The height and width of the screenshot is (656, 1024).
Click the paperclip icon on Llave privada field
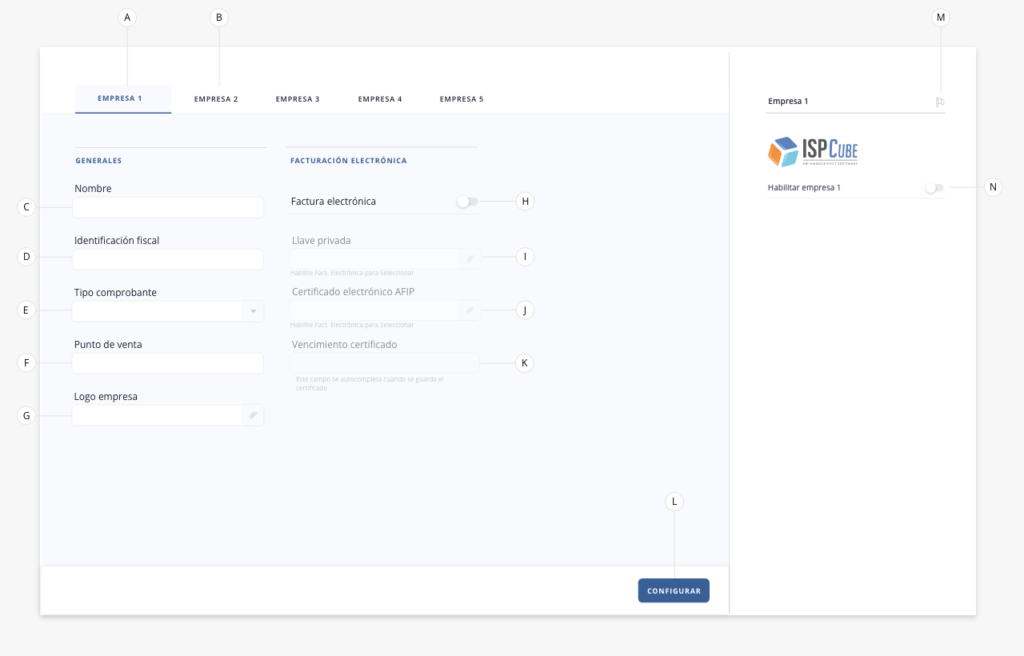click(470, 257)
